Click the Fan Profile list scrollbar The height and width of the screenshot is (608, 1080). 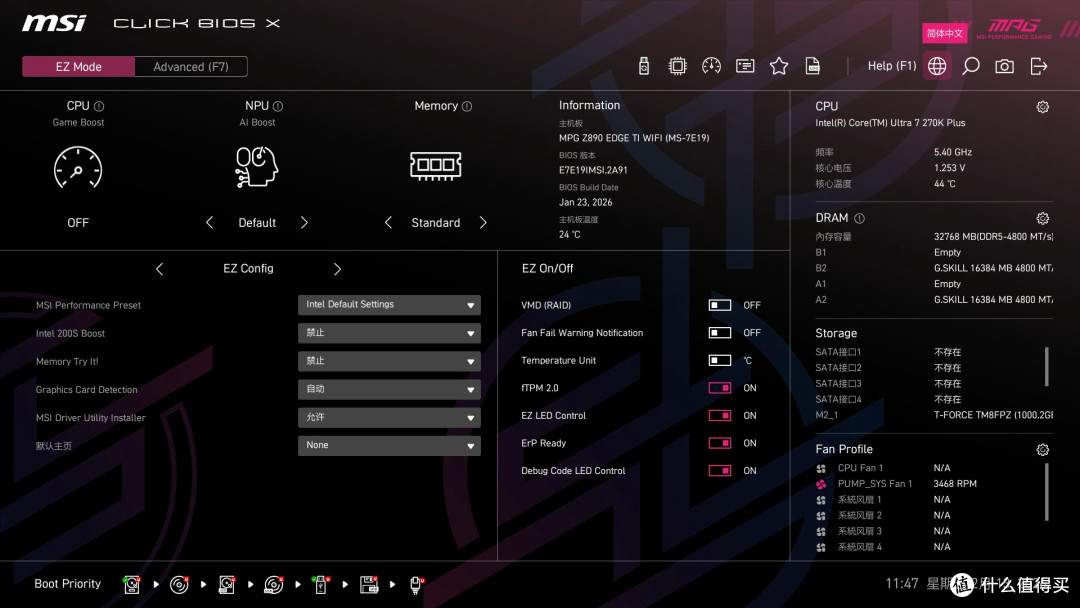(x=1047, y=492)
